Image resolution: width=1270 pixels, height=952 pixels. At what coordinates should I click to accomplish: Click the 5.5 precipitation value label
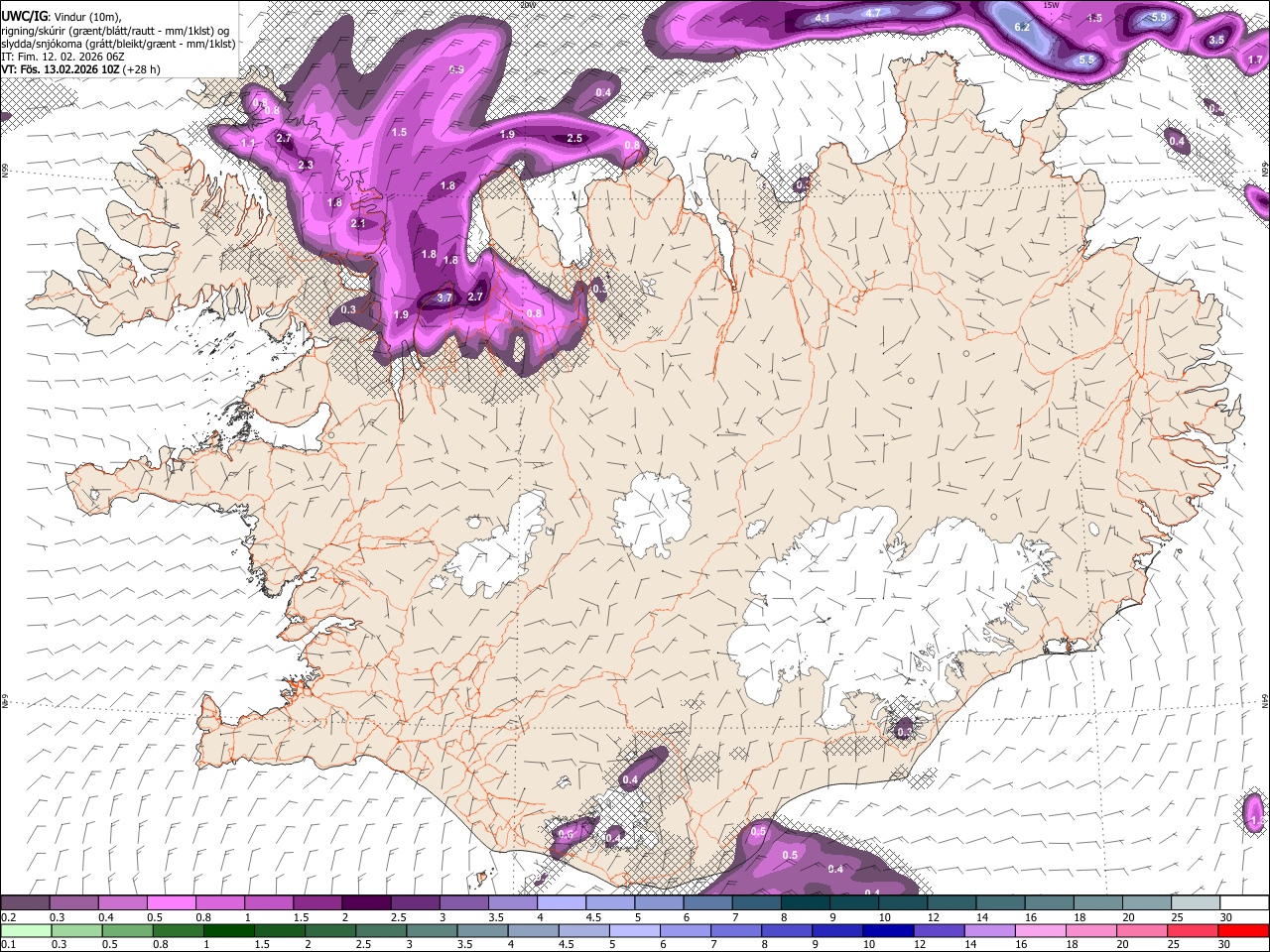[x=1086, y=60]
